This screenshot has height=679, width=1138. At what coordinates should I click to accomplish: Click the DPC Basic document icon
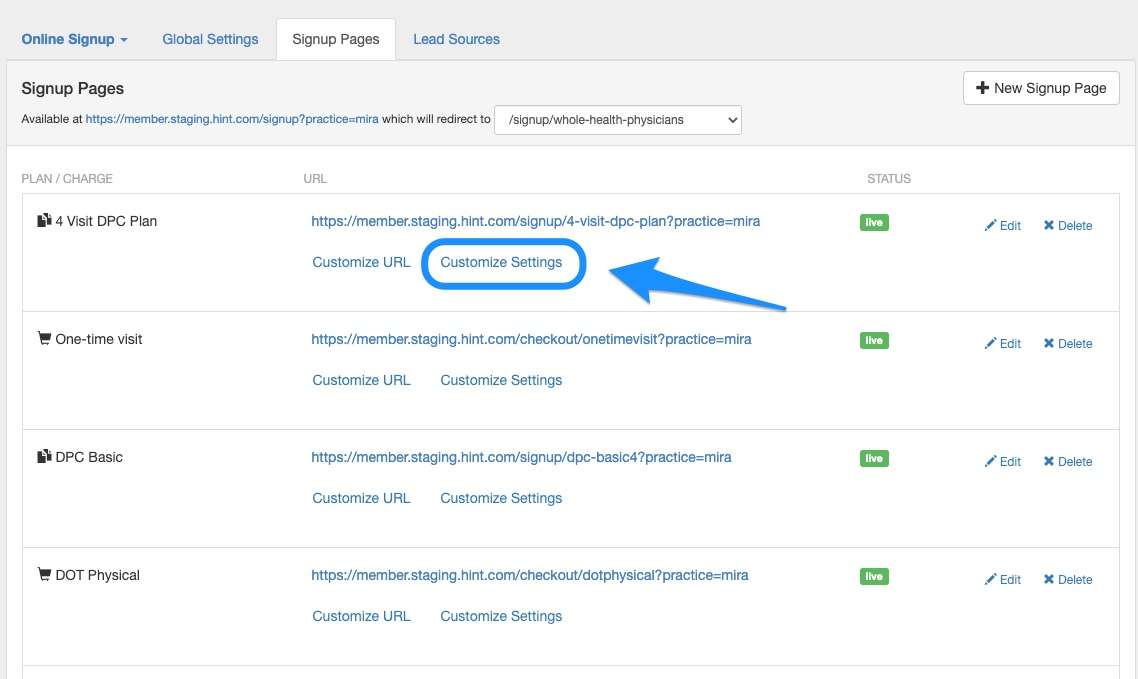coord(44,456)
